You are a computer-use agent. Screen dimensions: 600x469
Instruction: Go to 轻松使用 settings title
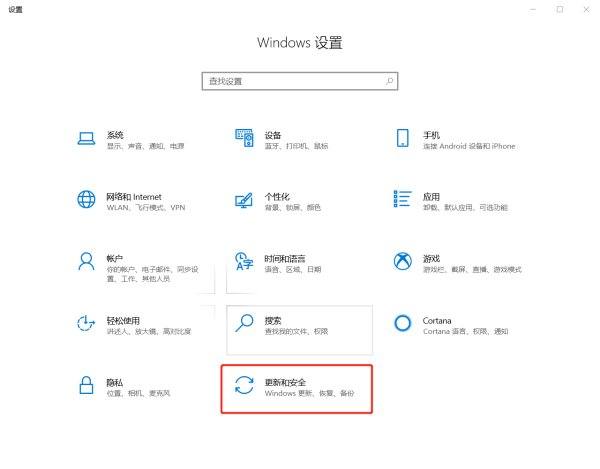[123, 321]
